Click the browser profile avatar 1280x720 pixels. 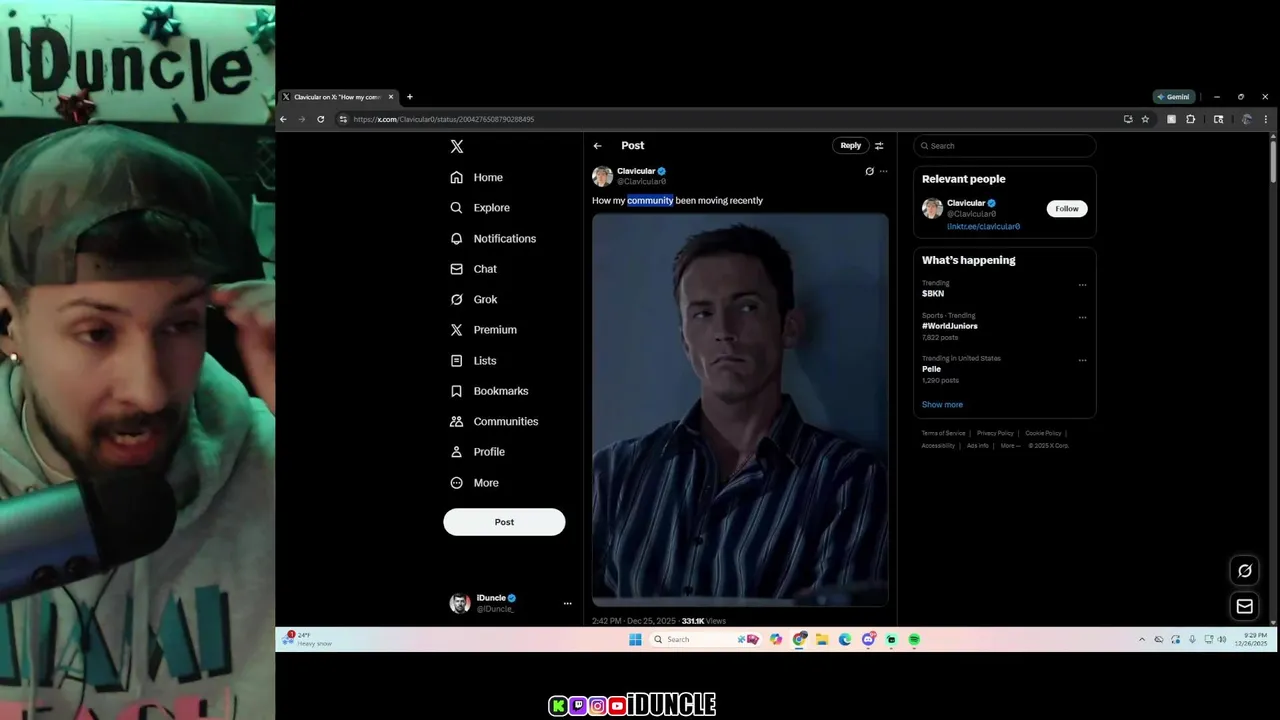[1246, 119]
